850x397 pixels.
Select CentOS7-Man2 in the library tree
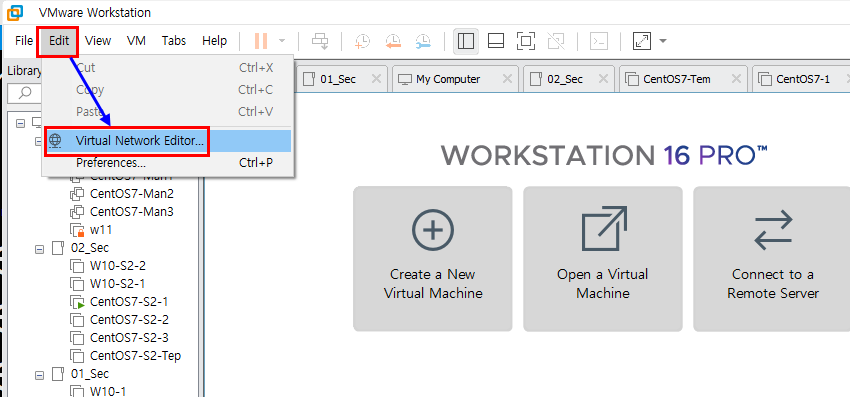tap(131, 194)
